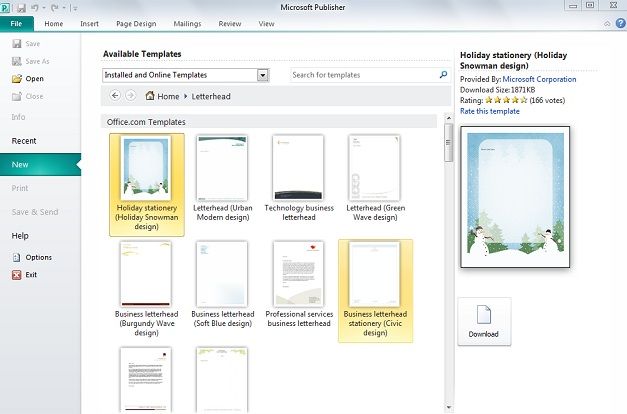Select Open from the File sidebar
The image size is (627, 414).
pos(28,79)
